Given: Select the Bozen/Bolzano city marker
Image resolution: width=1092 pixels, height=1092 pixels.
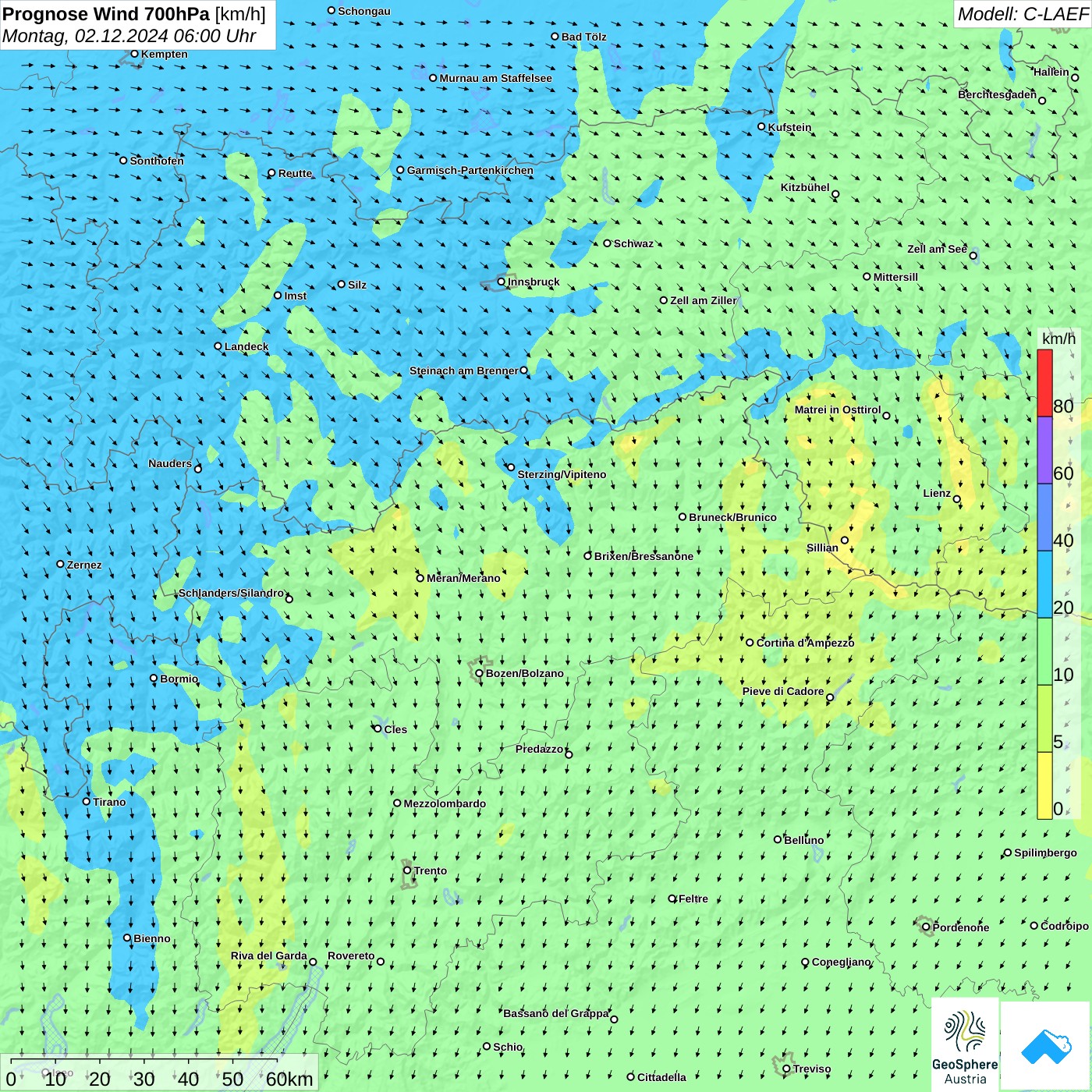Looking at the screenshot, I should pyautogui.click(x=480, y=673).
